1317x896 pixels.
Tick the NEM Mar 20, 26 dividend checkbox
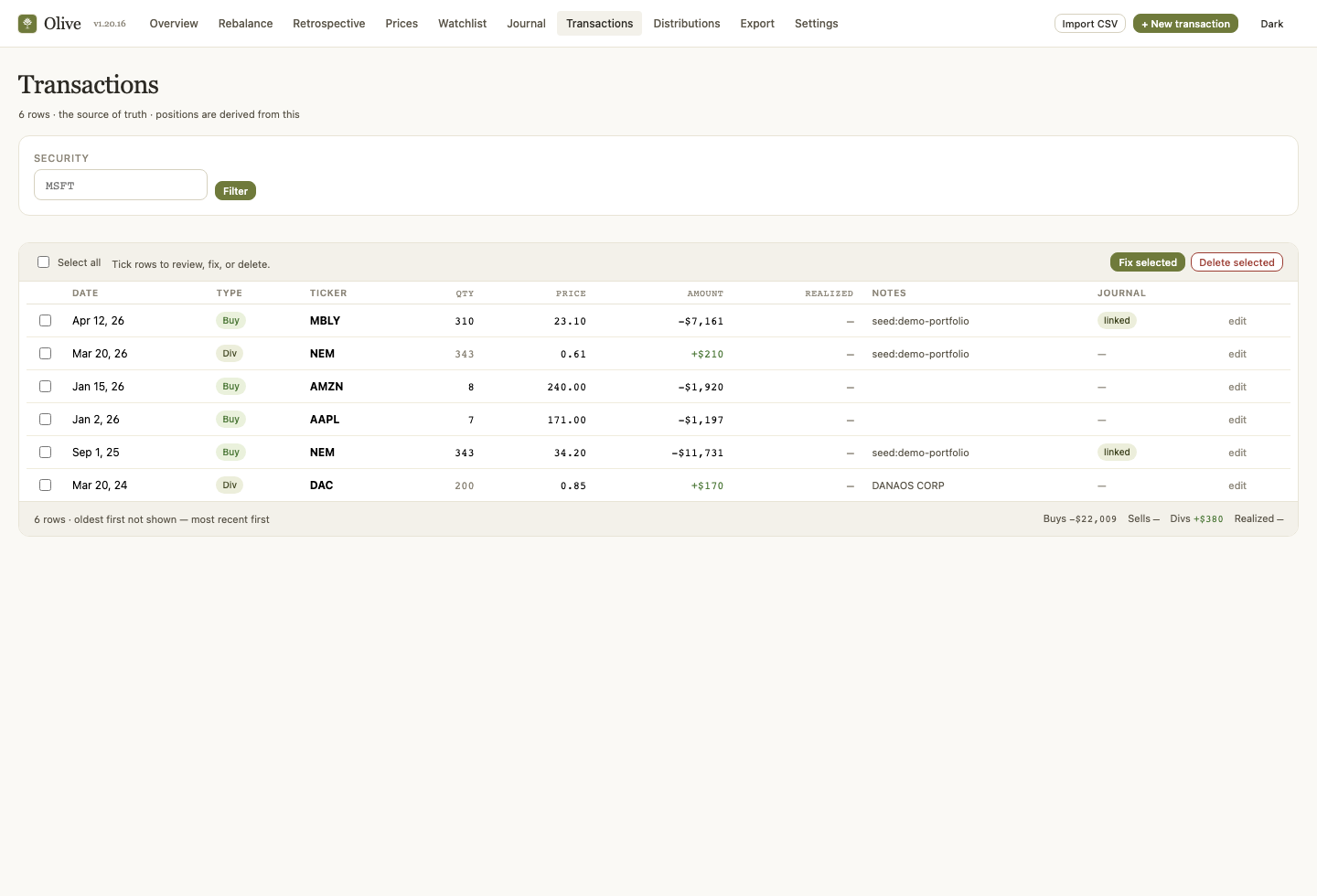pos(45,354)
